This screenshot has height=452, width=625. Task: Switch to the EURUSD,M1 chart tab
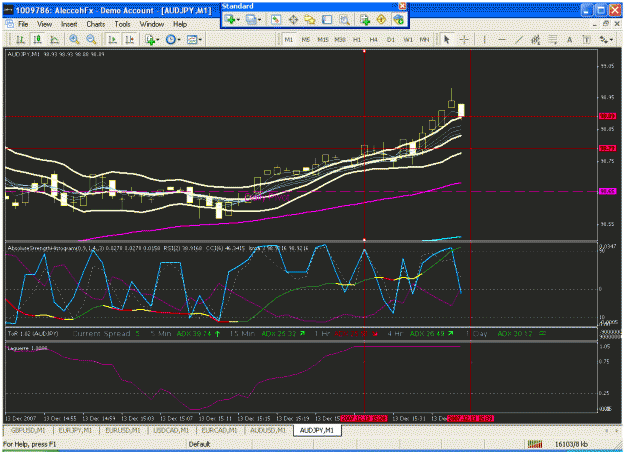123,430
